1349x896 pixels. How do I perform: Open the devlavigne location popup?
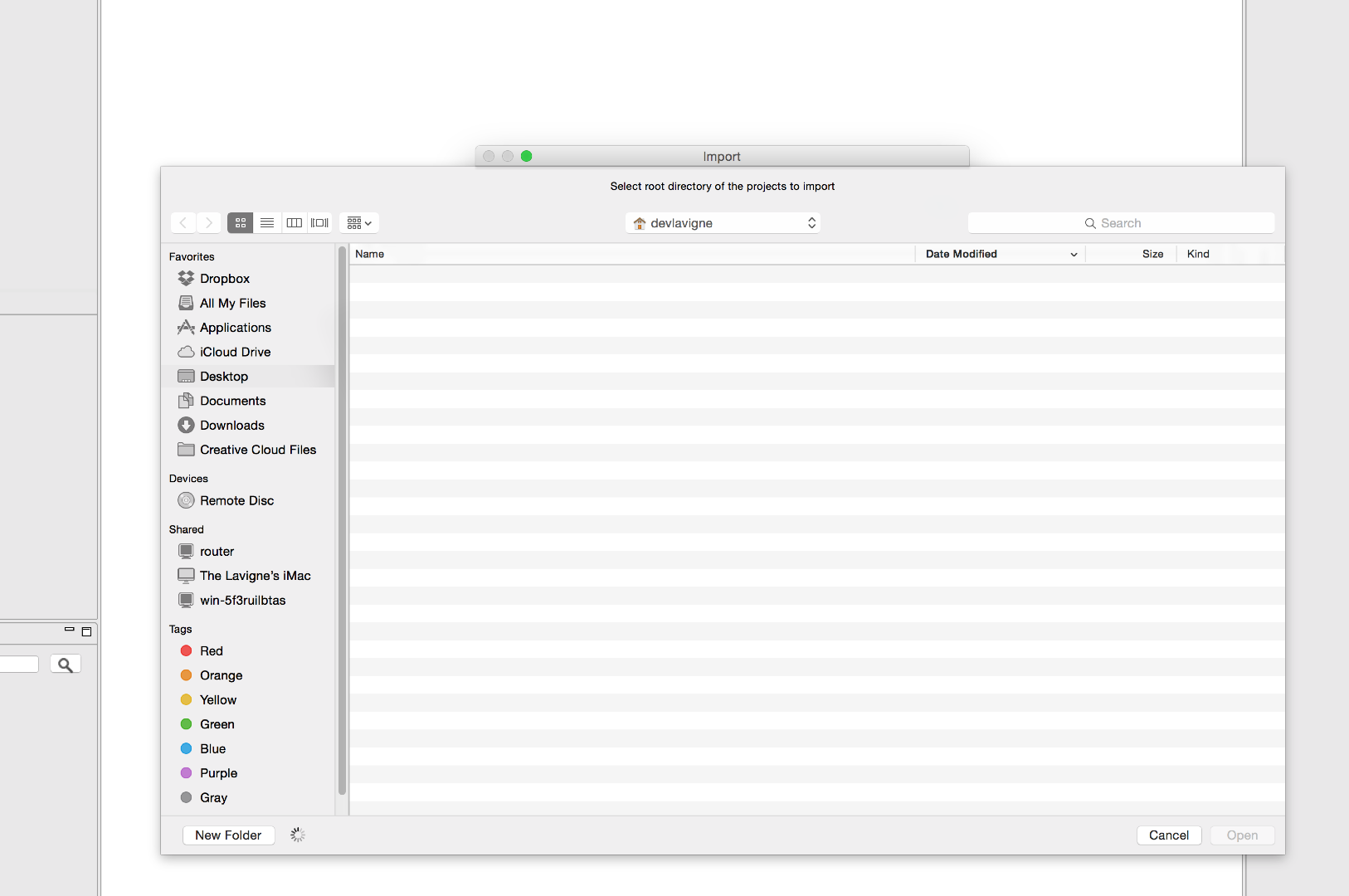[x=723, y=223]
